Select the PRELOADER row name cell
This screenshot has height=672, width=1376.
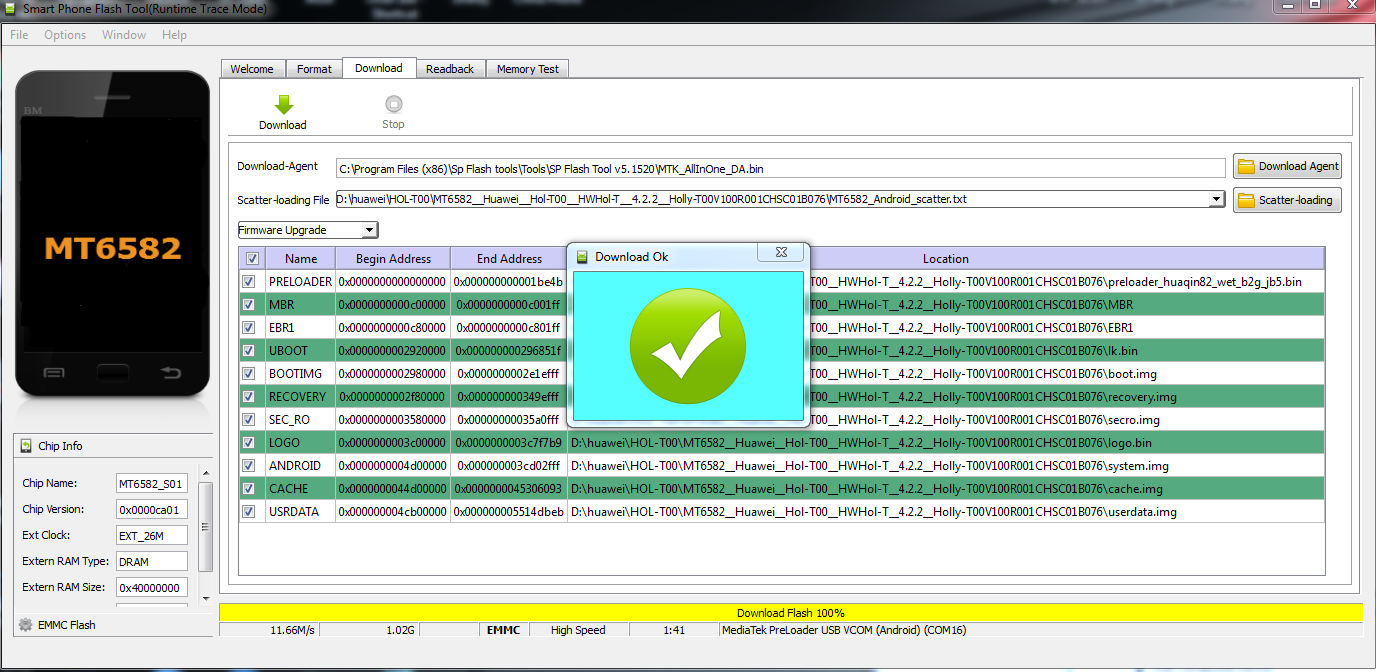300,282
